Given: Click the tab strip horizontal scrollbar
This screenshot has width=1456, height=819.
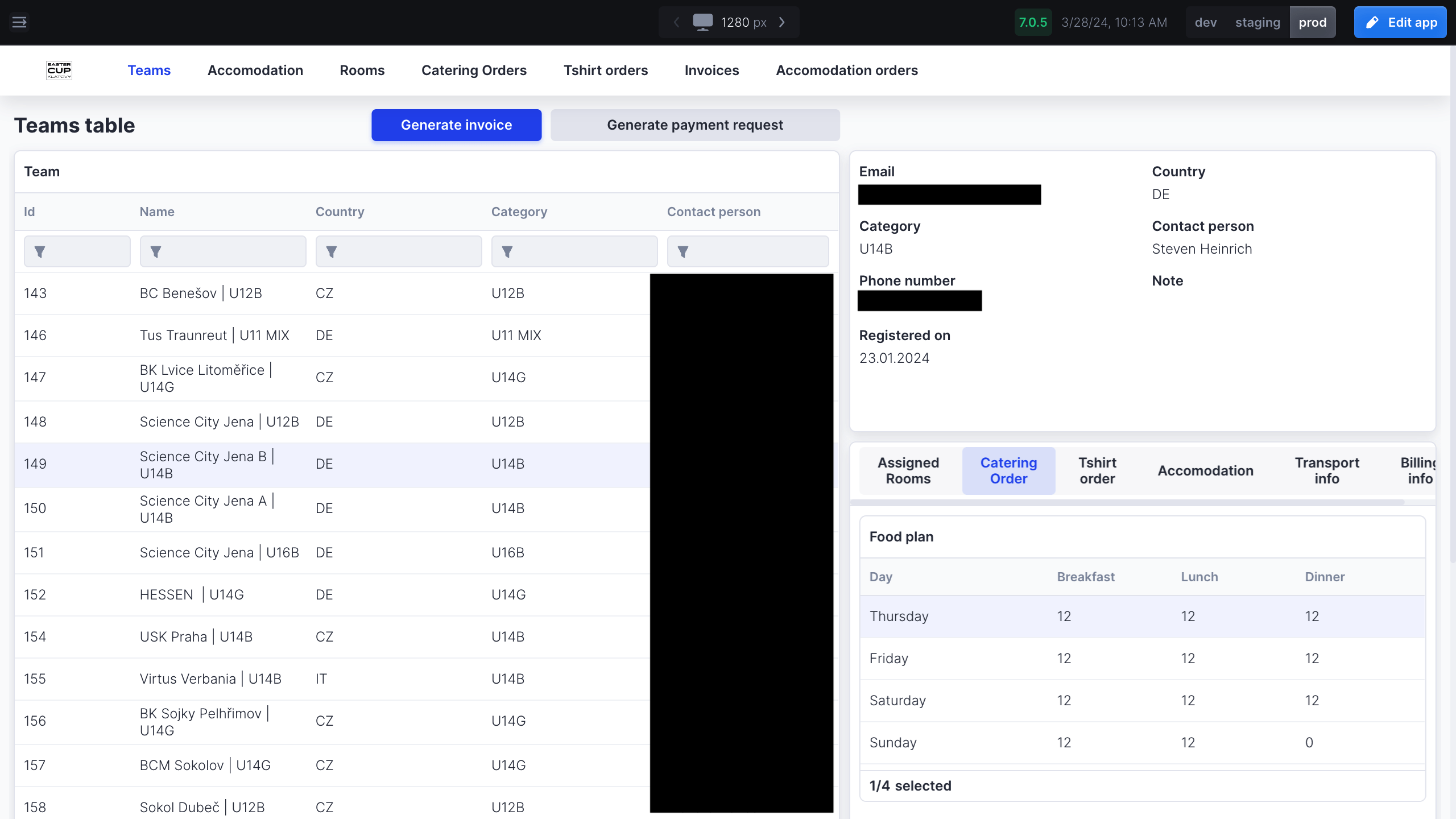Looking at the screenshot, I should click(1127, 502).
